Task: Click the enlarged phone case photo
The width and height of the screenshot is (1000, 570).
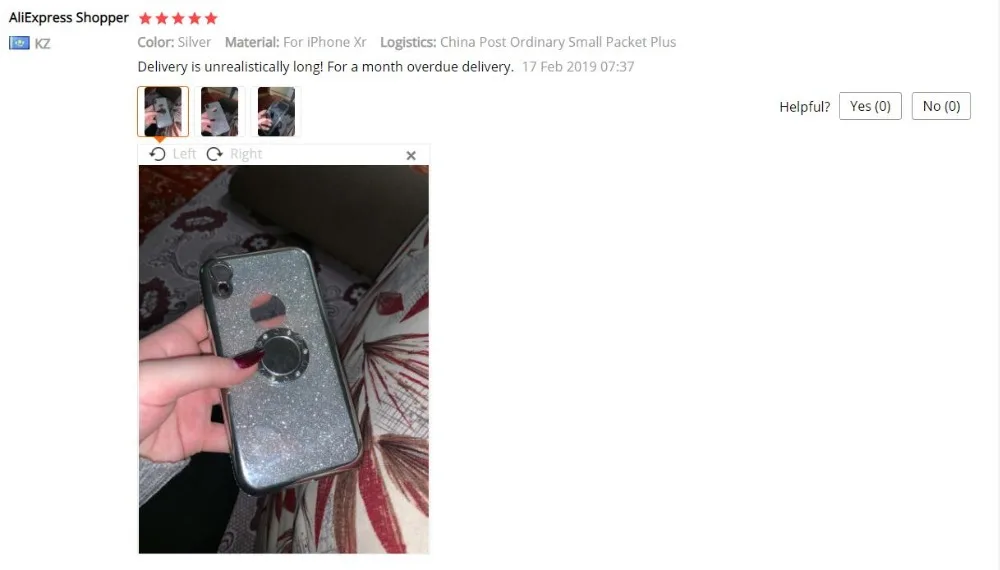Action: pyautogui.click(x=284, y=359)
